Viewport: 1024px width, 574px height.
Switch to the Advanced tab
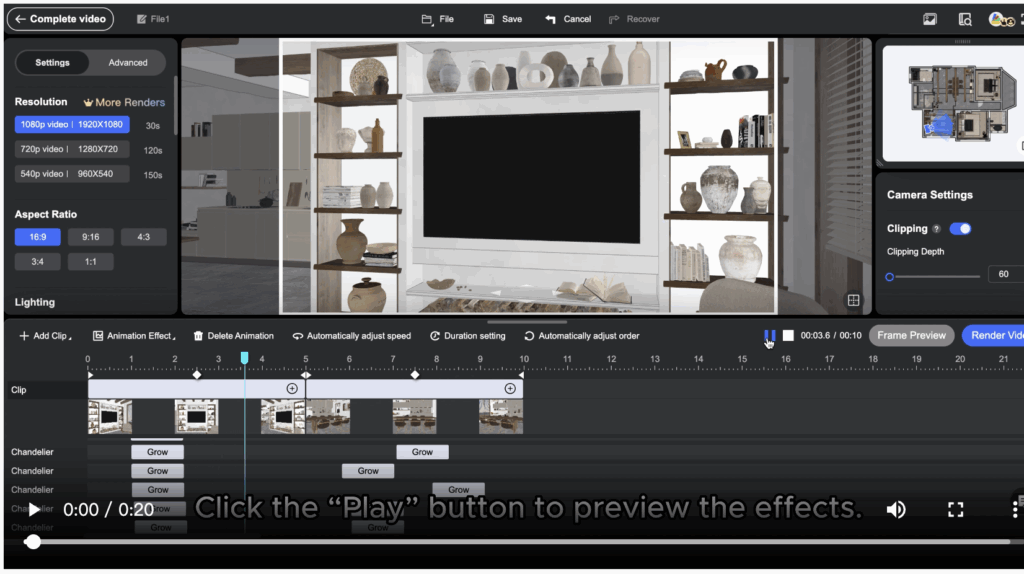pos(128,63)
